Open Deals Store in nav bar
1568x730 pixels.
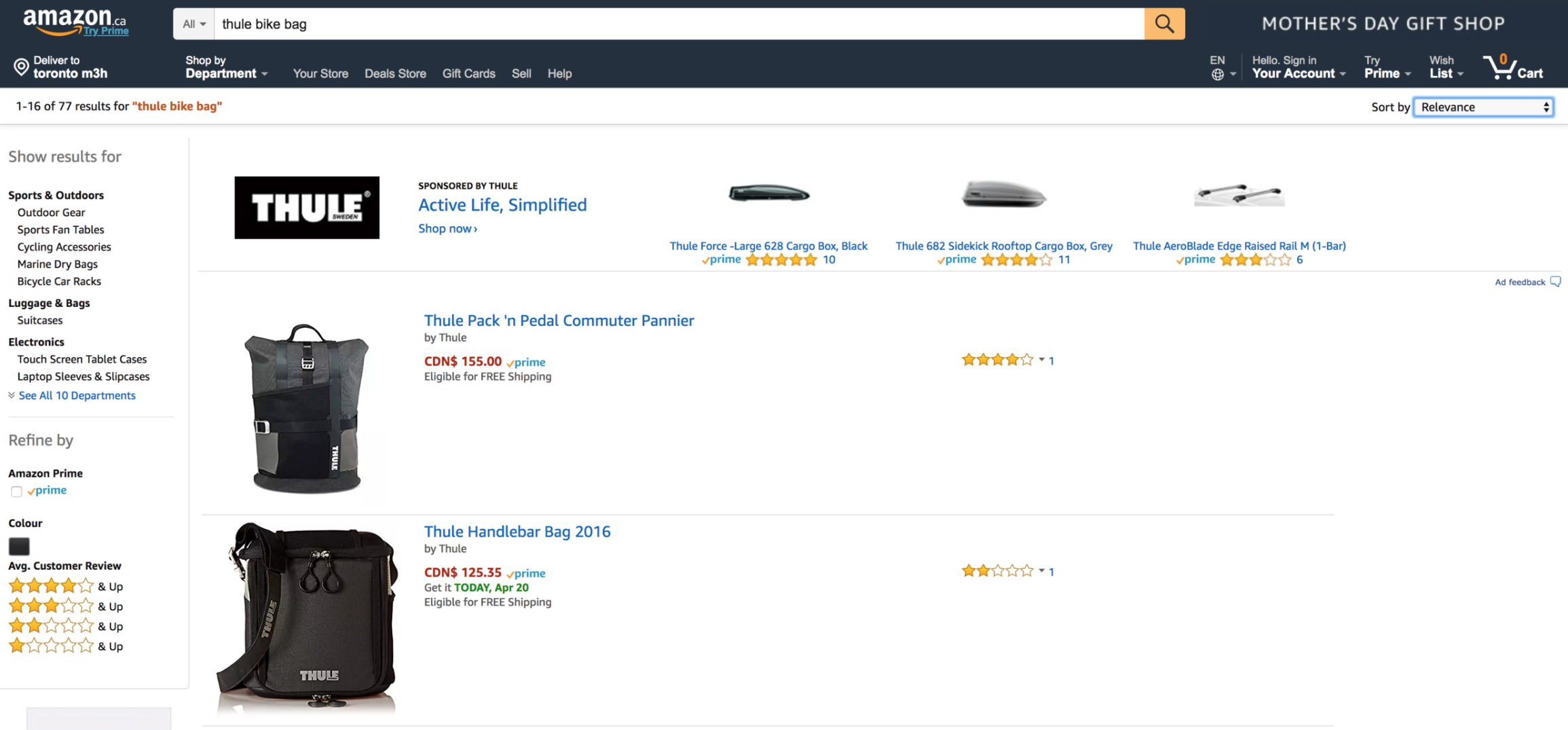click(x=395, y=73)
